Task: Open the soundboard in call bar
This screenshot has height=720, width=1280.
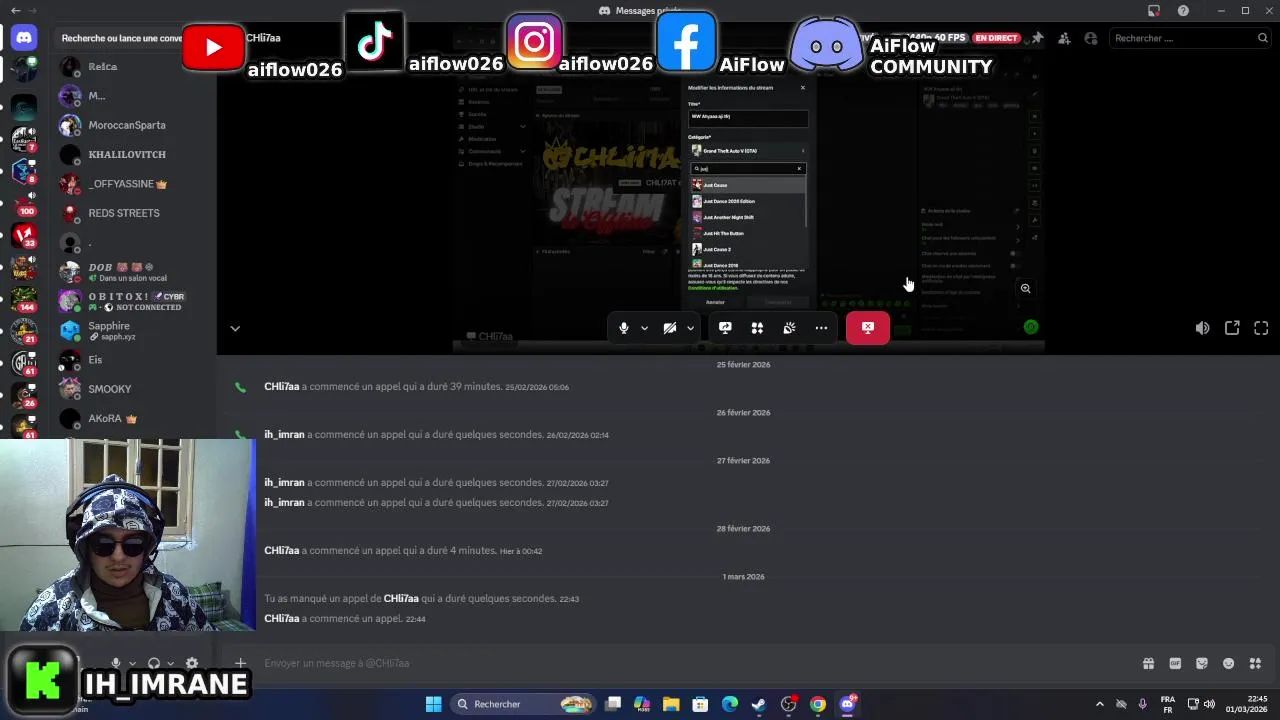Action: [x=789, y=328]
